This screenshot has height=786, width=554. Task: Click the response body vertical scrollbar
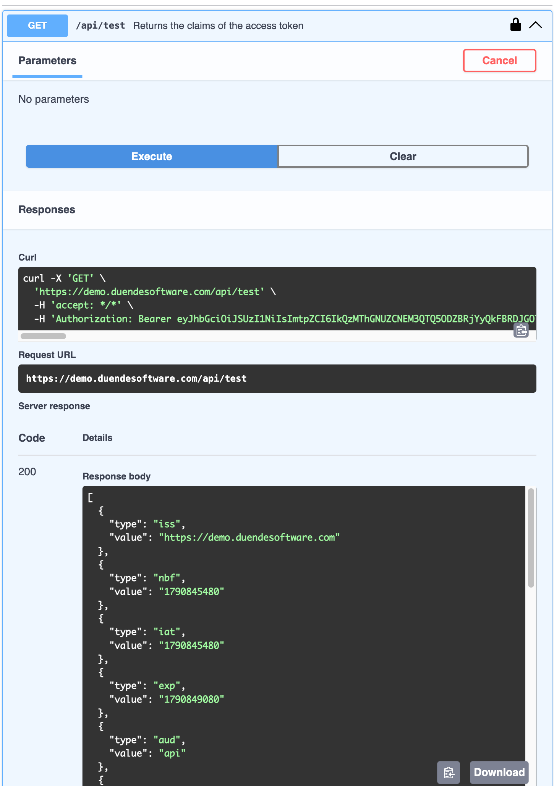coord(531,538)
